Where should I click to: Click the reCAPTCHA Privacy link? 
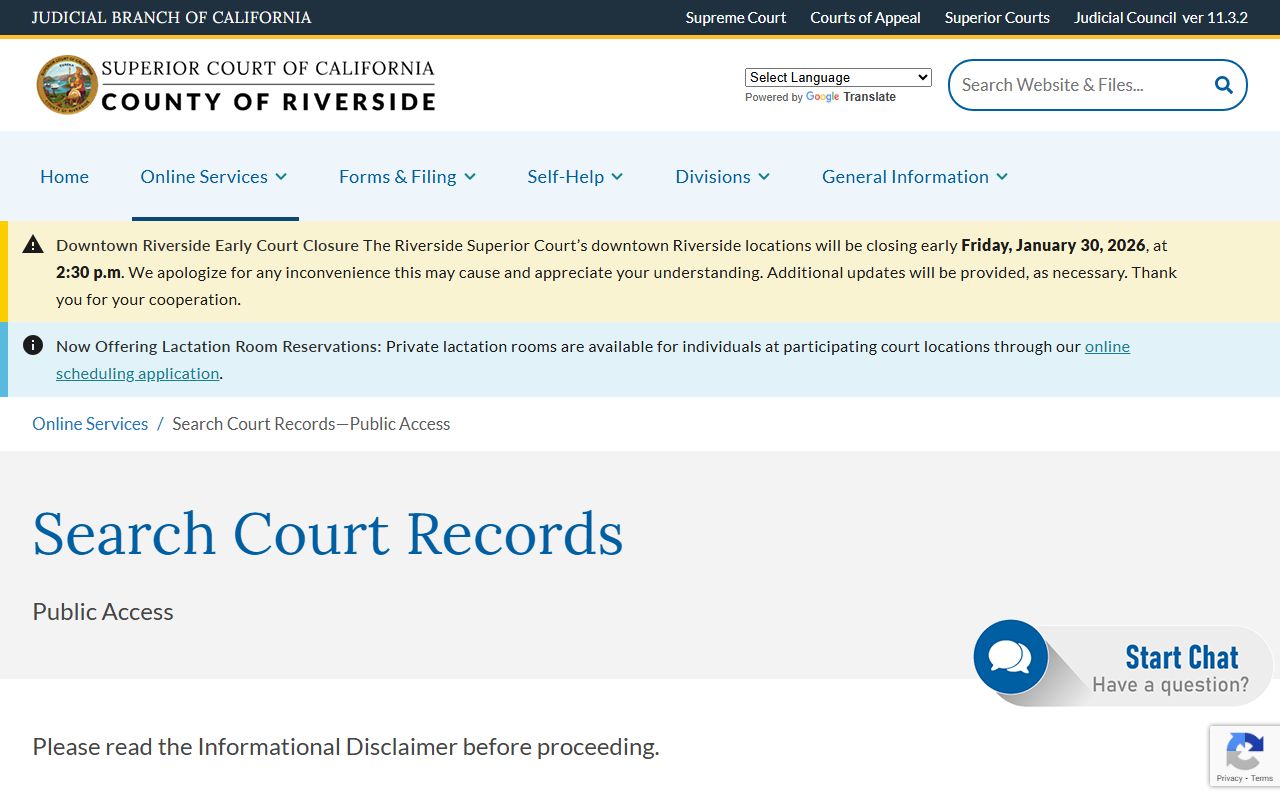(x=1229, y=778)
